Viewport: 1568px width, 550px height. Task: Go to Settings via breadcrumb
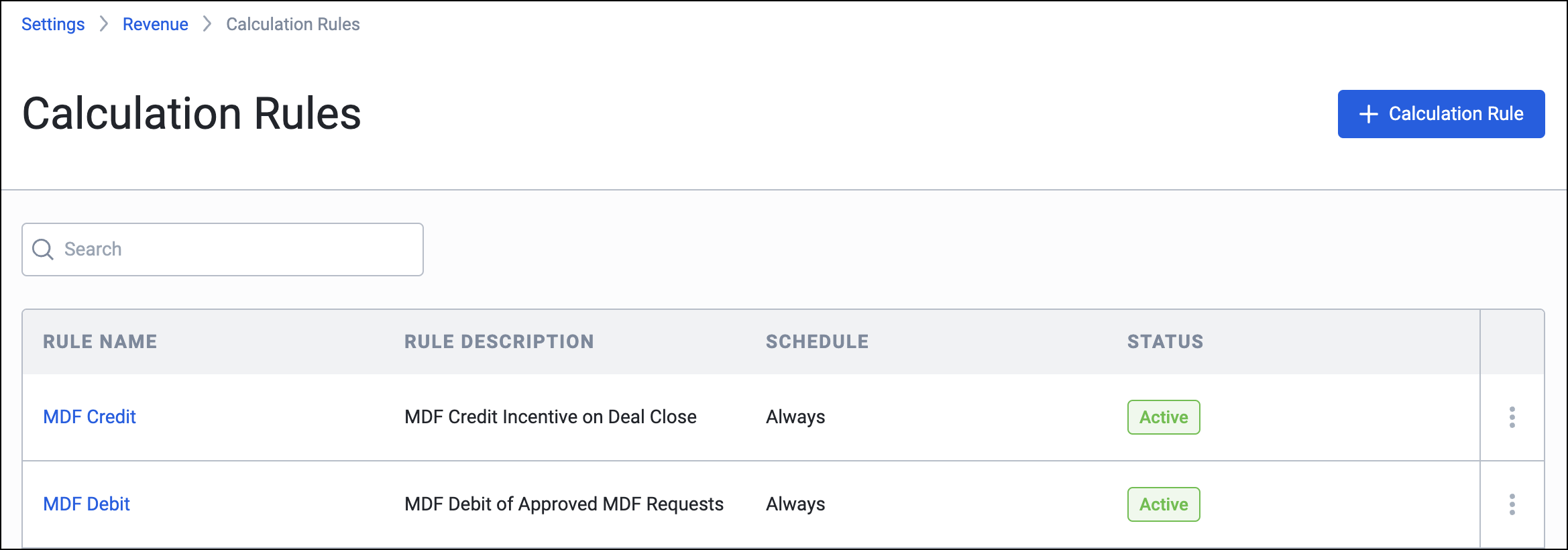coord(53,24)
